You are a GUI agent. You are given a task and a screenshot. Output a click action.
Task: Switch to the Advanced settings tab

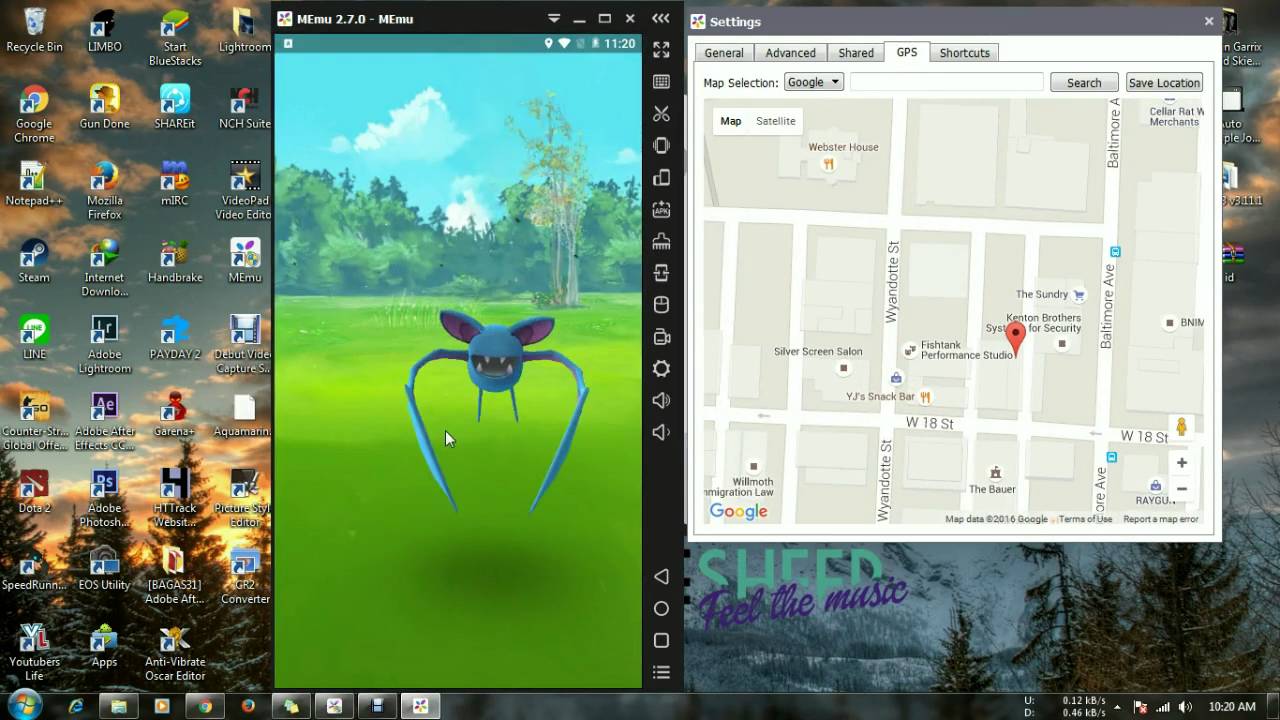pos(791,53)
